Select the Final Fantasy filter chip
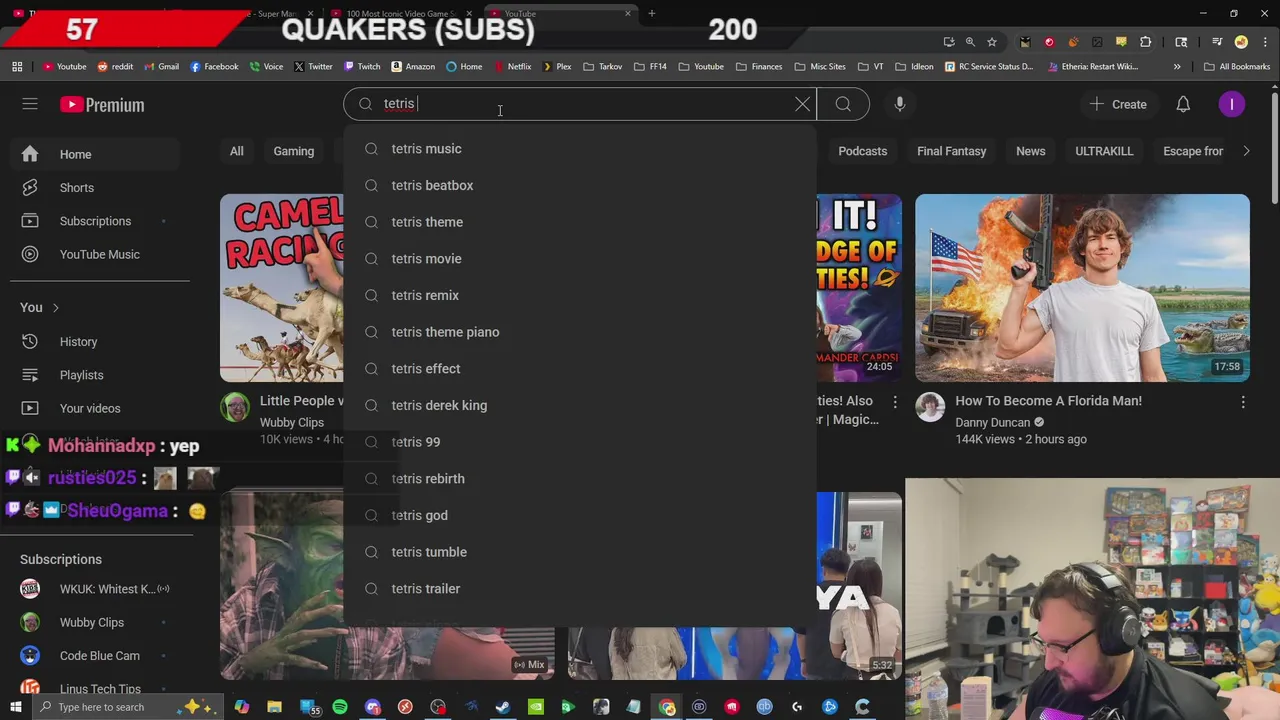 tap(951, 151)
